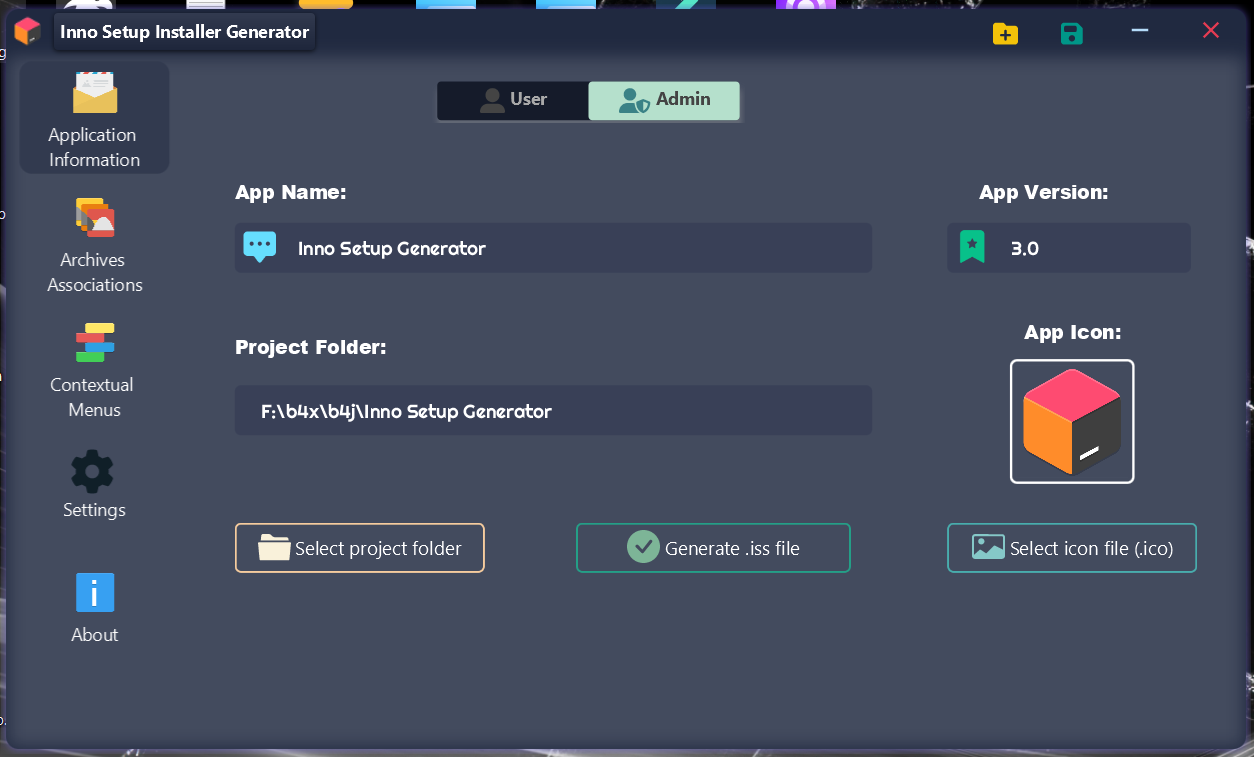Open the Archives Associations section
This screenshot has height=757, width=1254.
[94, 245]
